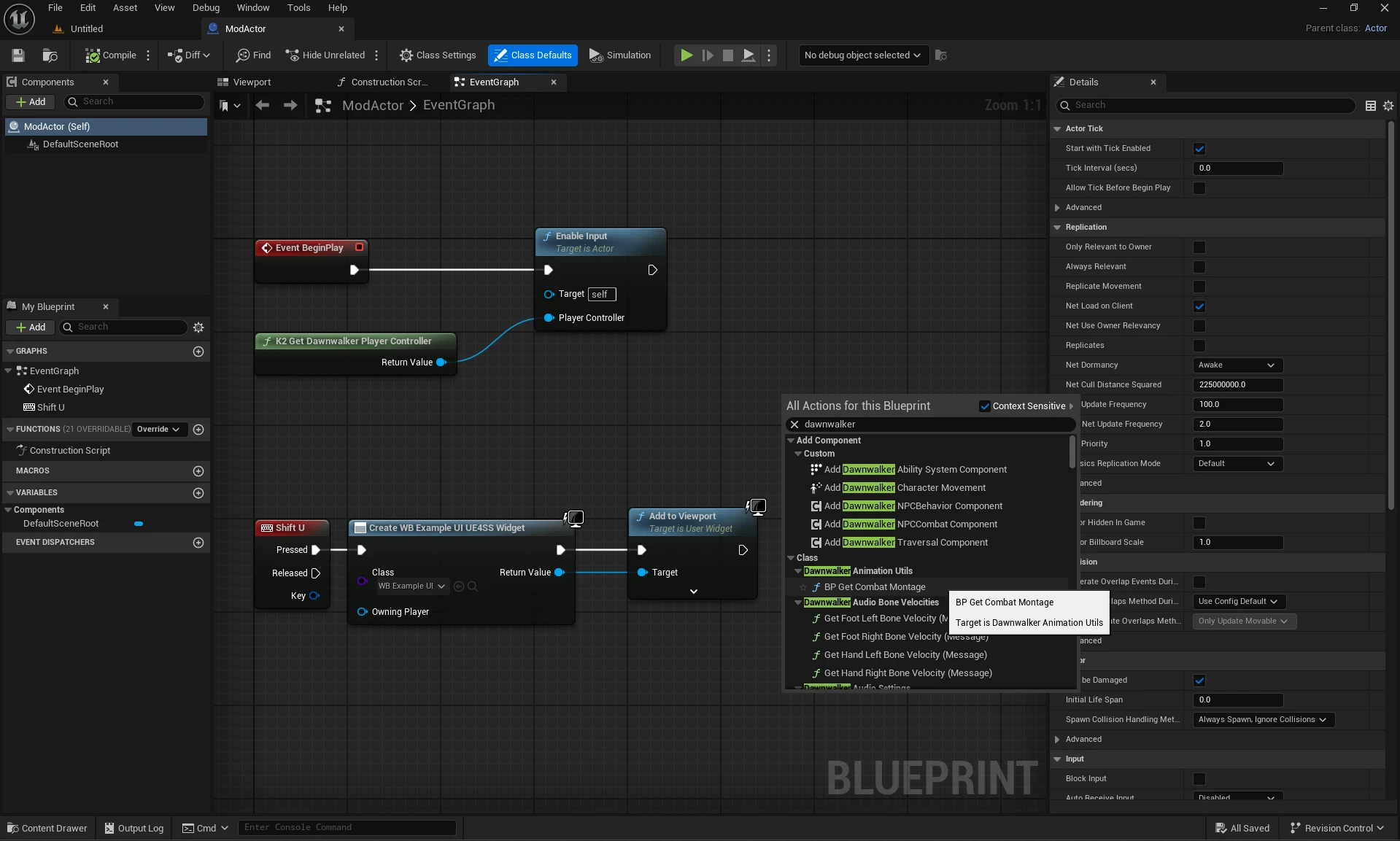Toggle Hide Unrelated button
Image resolution: width=1400 pixels, height=841 pixels.
click(325, 55)
